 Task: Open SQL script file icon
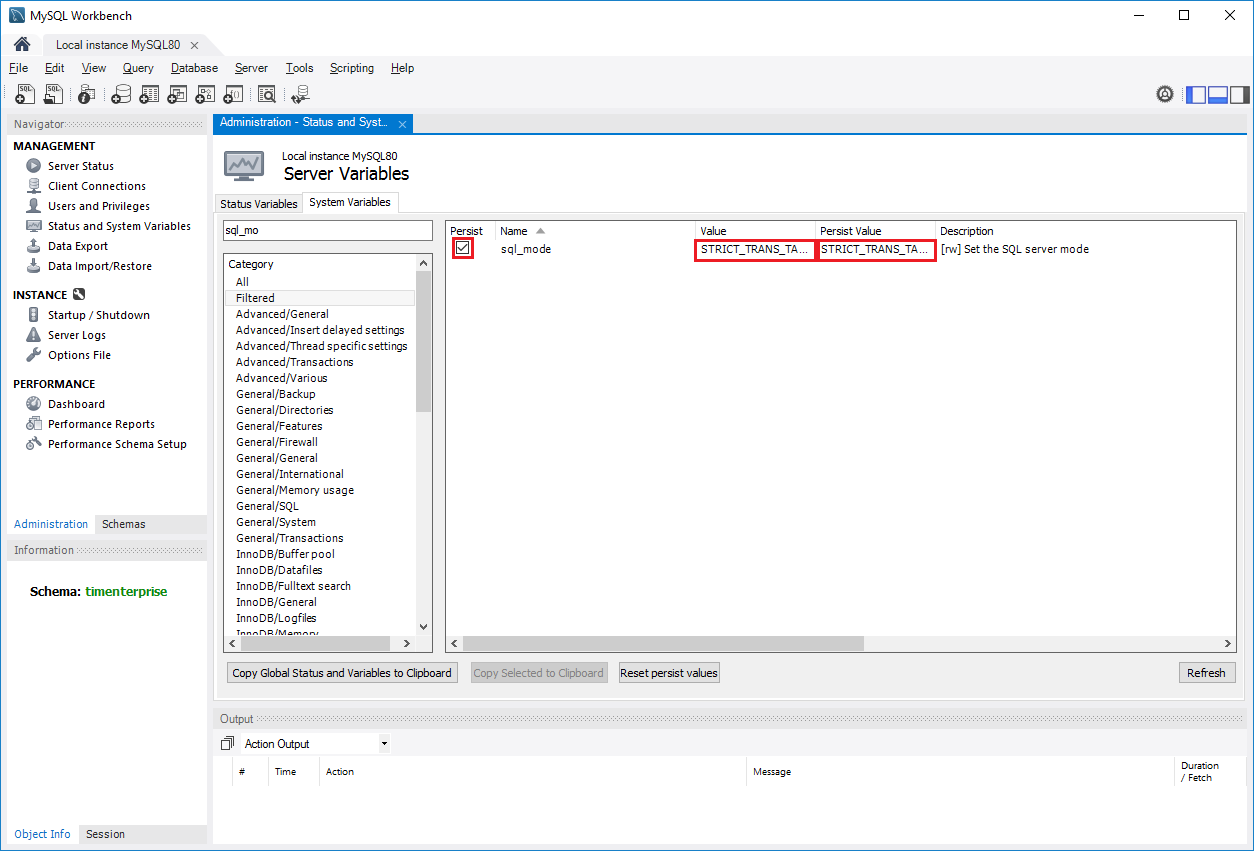coord(54,94)
